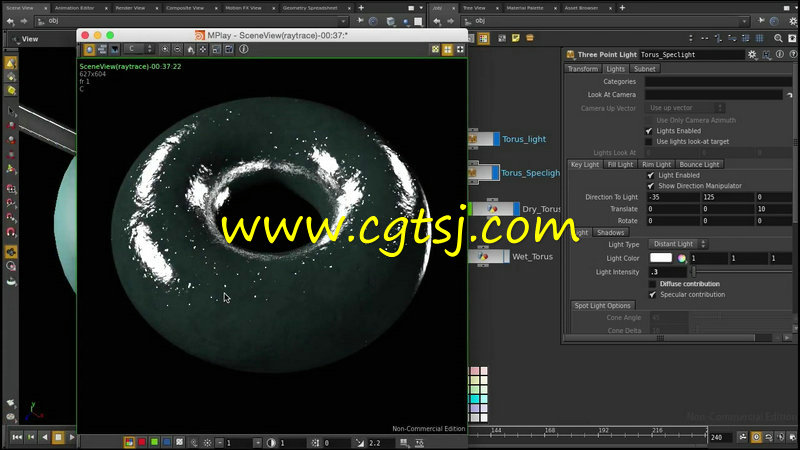Open the Material Palette pane tab

point(524,8)
